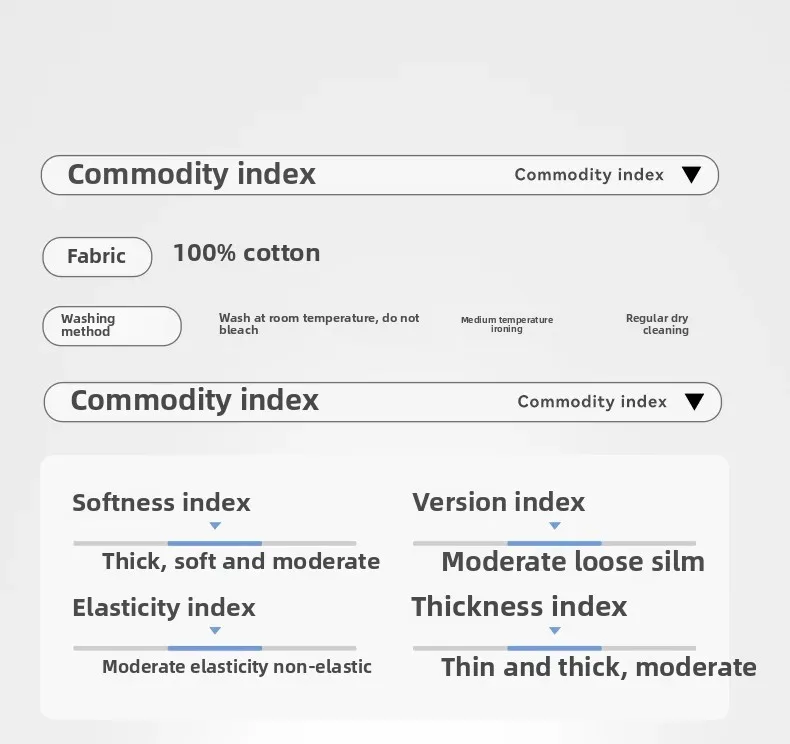Click the "Regular dry cleaning" label

coord(658,324)
